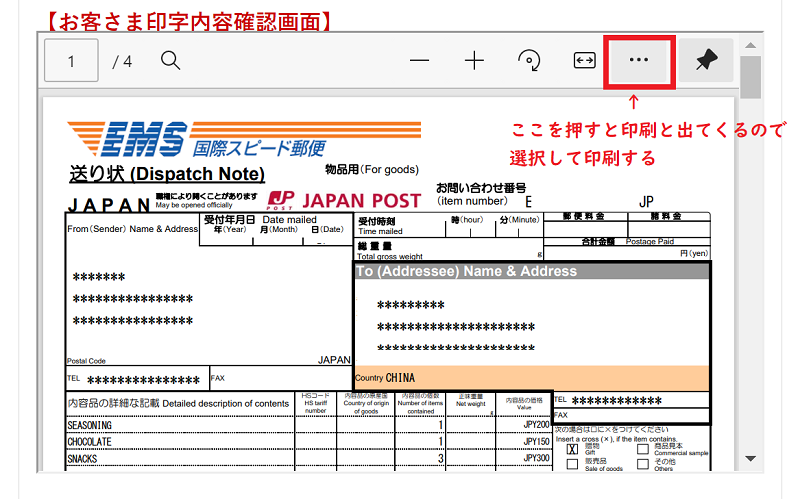Click the quantity 3 in SNACKS row
800x499 pixels.
coord(440,459)
